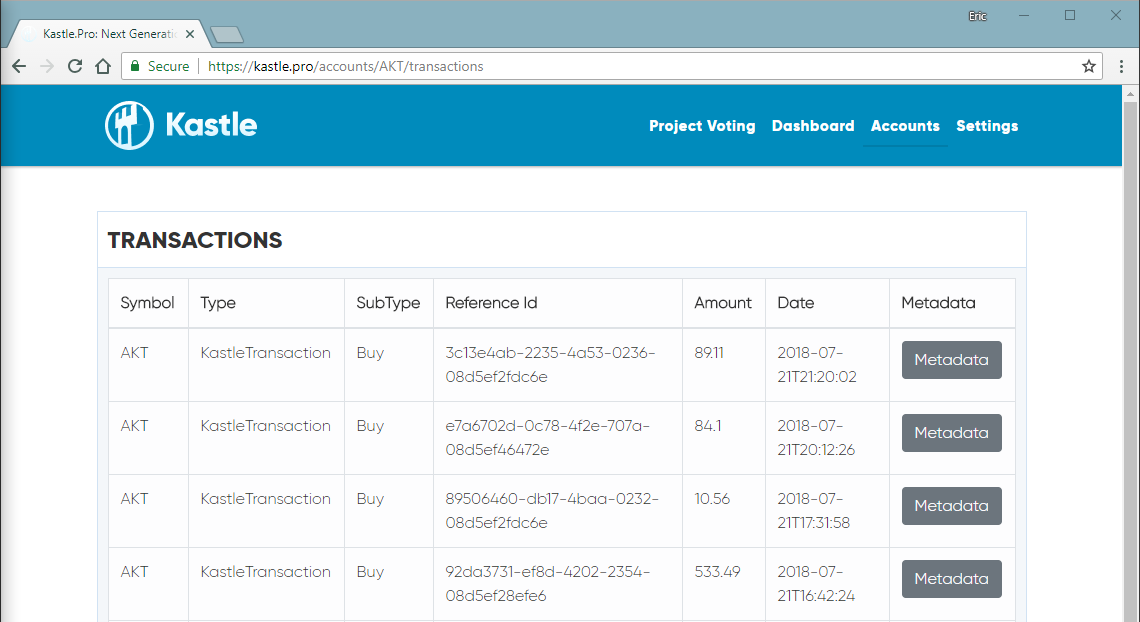1140x622 pixels.
Task: View Metadata for the 84.1 transaction
Action: [952, 433]
